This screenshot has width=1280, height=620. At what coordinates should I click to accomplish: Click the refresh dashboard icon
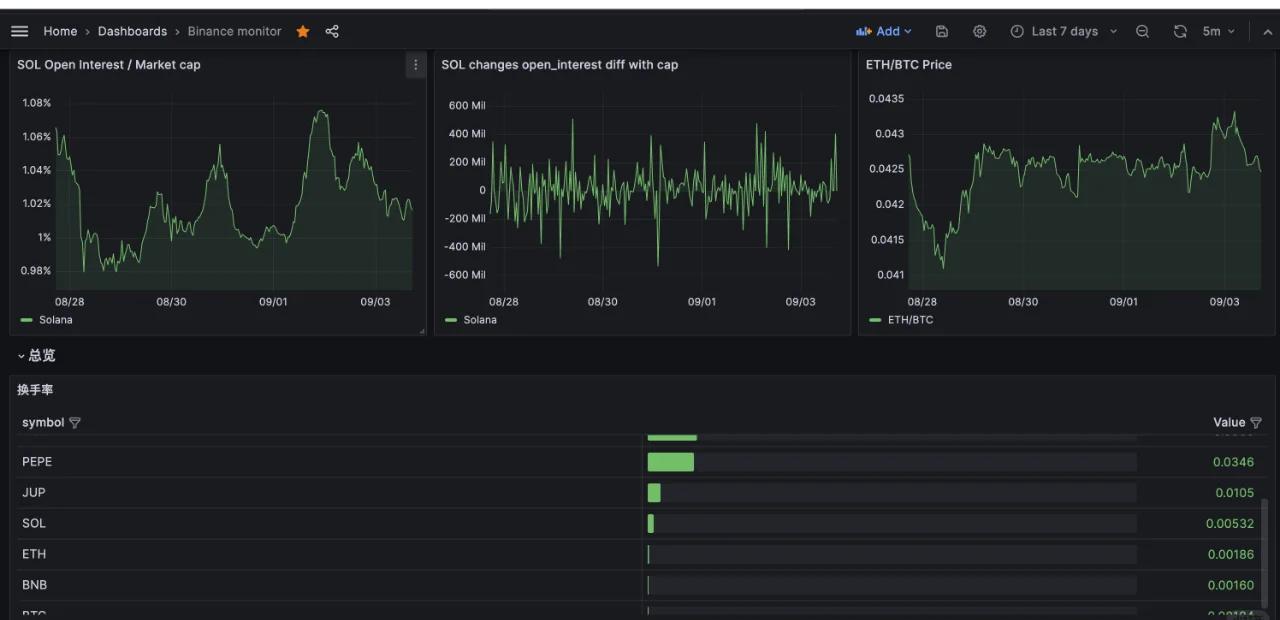point(1180,31)
